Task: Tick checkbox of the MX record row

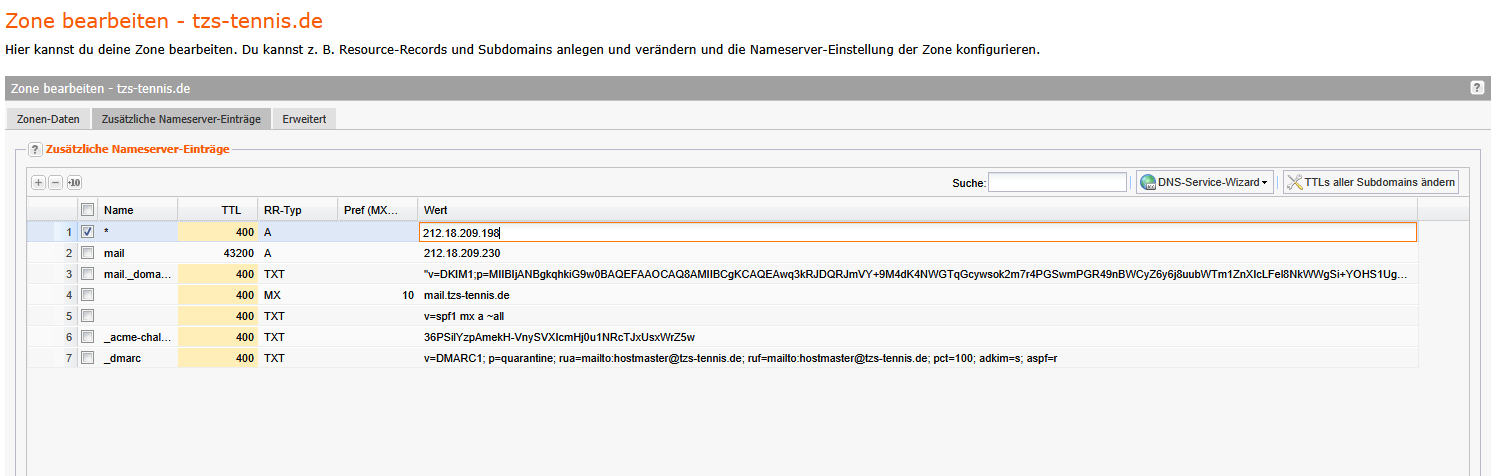Action: click(x=87, y=295)
